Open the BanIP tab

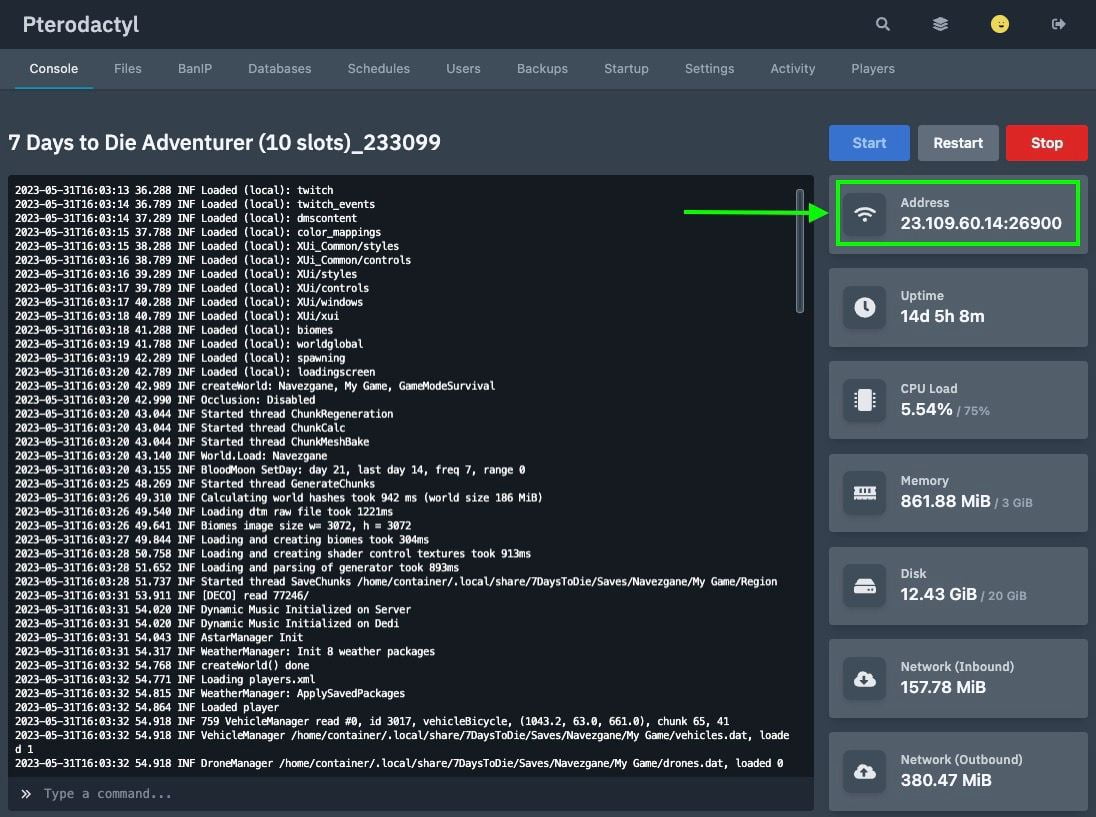(x=195, y=68)
